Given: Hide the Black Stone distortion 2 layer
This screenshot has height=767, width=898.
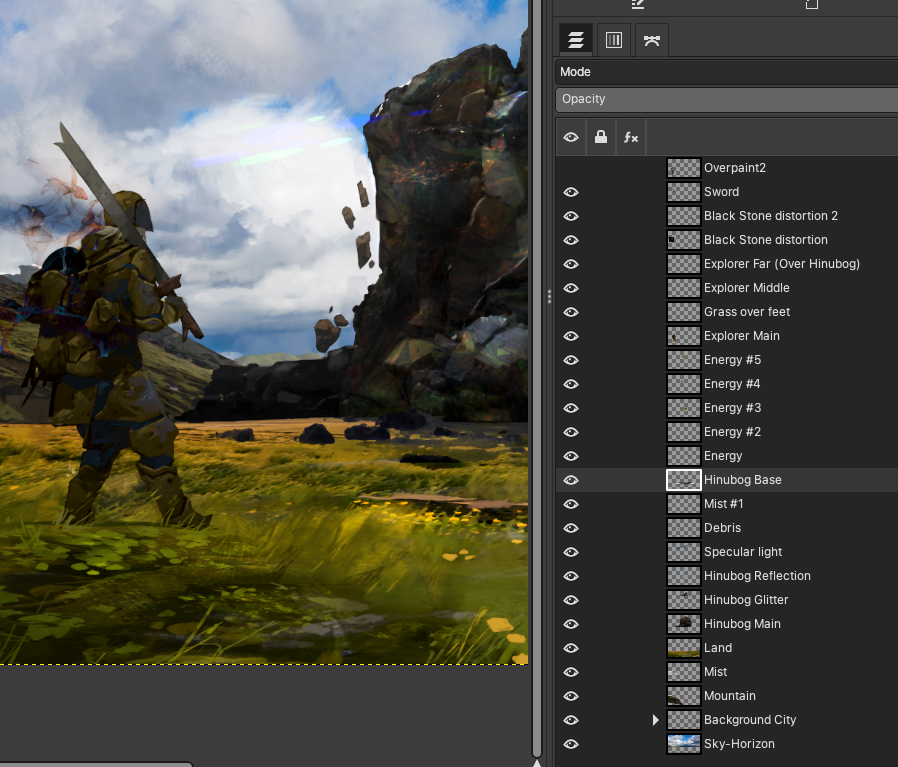Looking at the screenshot, I should point(571,216).
